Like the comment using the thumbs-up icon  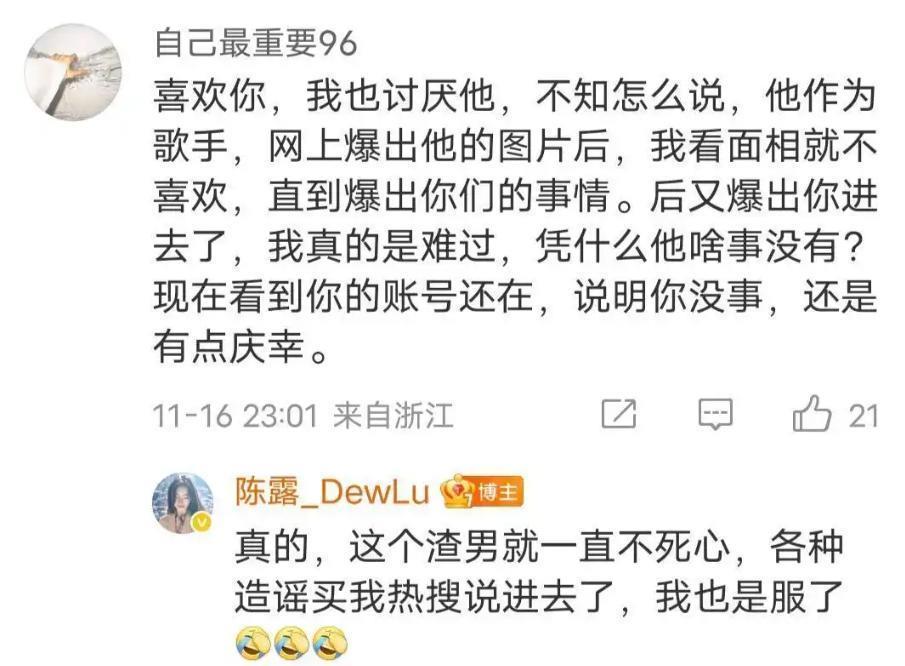(x=811, y=413)
